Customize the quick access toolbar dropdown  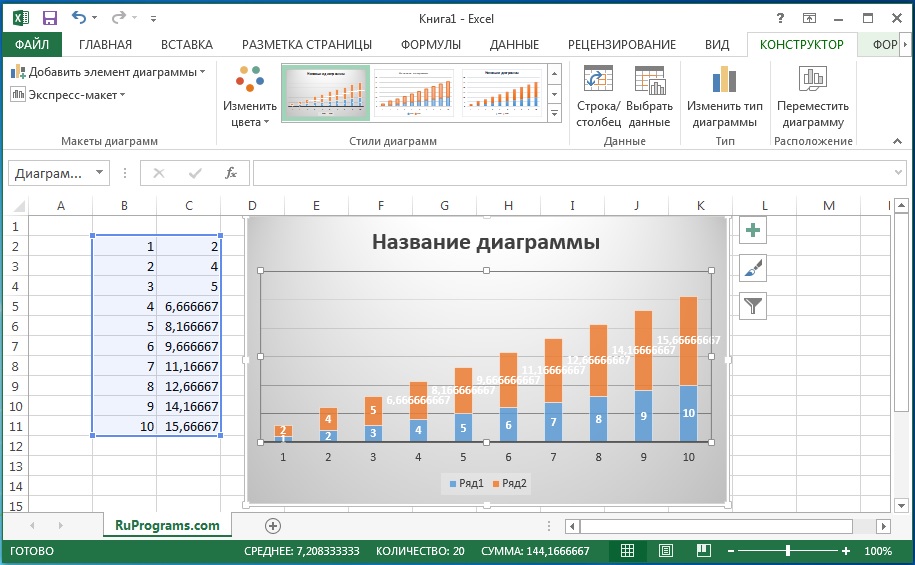153,19
